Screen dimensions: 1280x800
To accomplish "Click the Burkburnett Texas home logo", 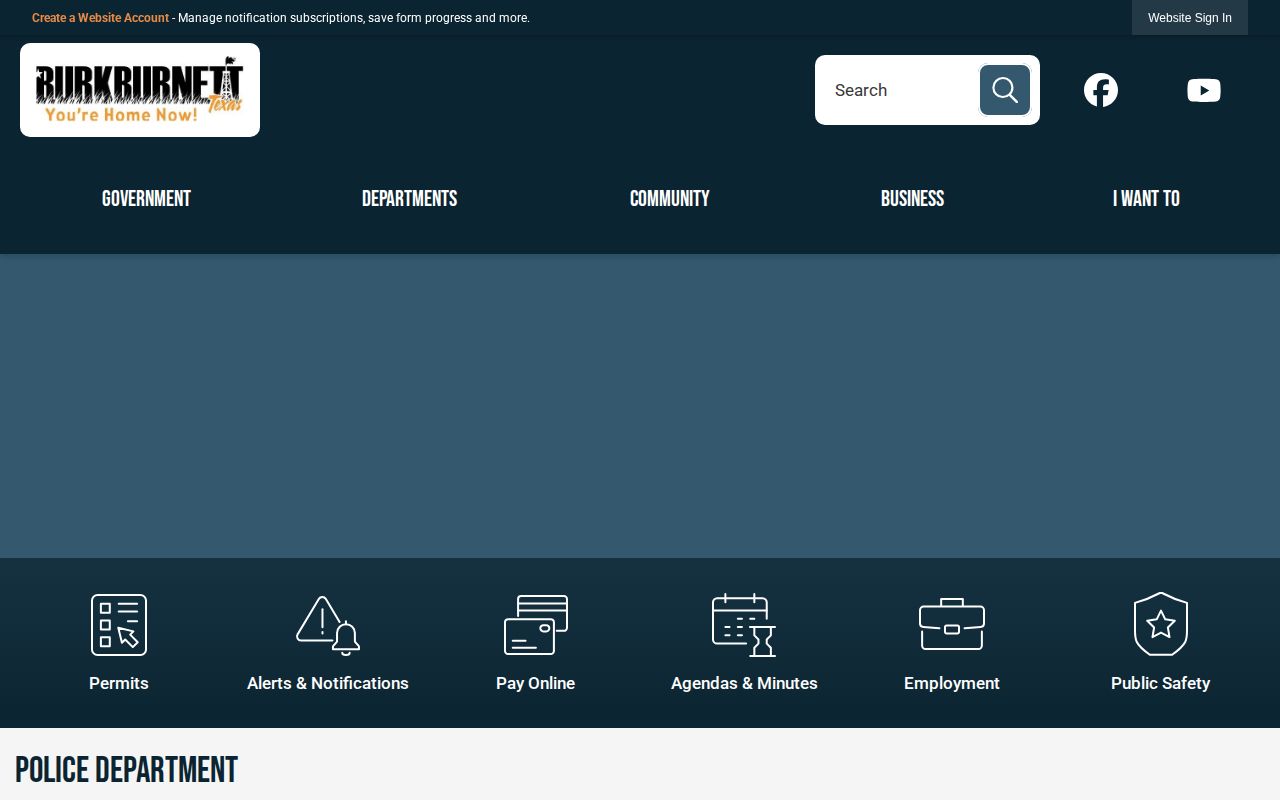I will (140, 90).
